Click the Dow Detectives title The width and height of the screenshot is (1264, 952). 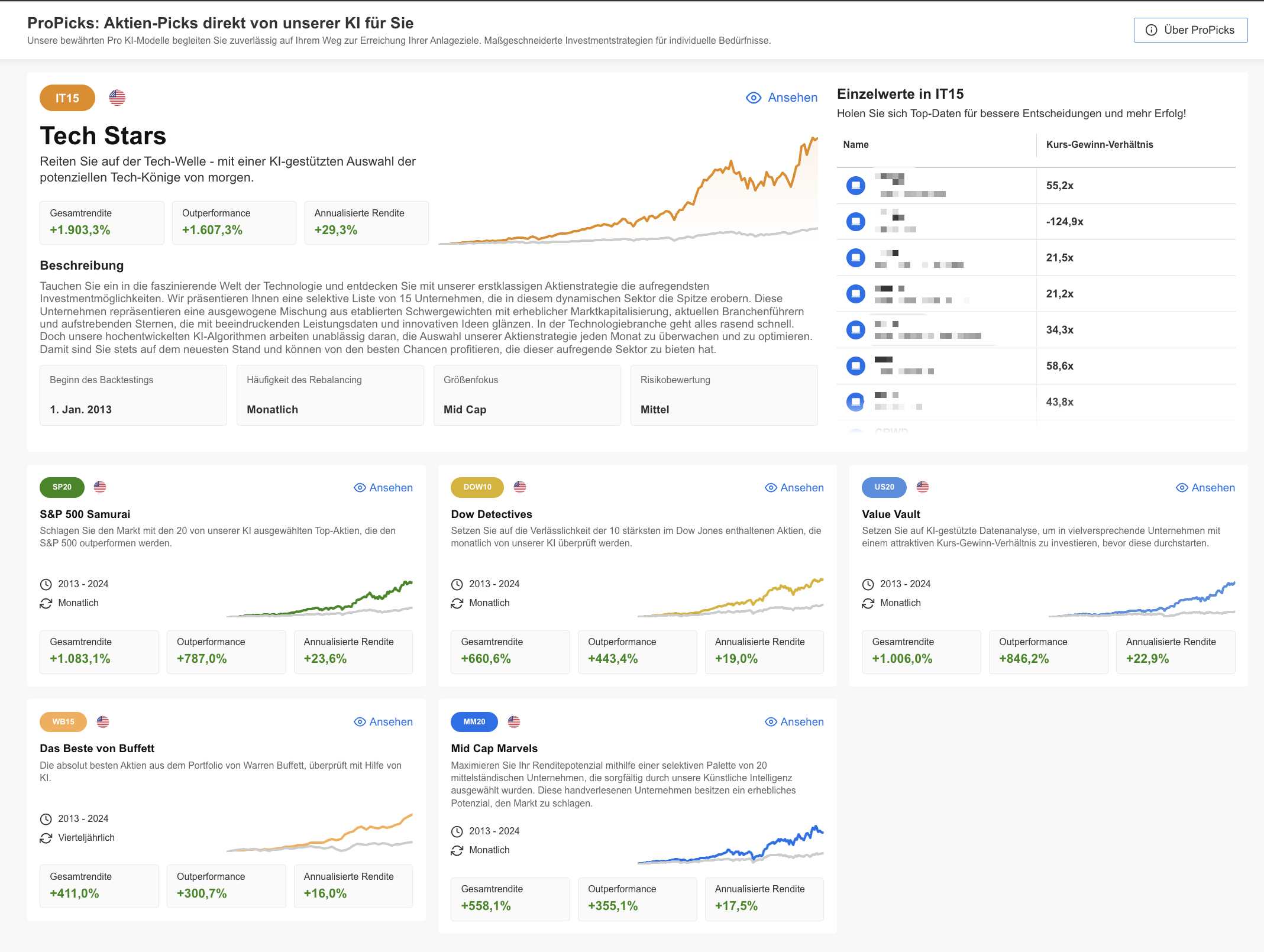pyautogui.click(x=492, y=514)
